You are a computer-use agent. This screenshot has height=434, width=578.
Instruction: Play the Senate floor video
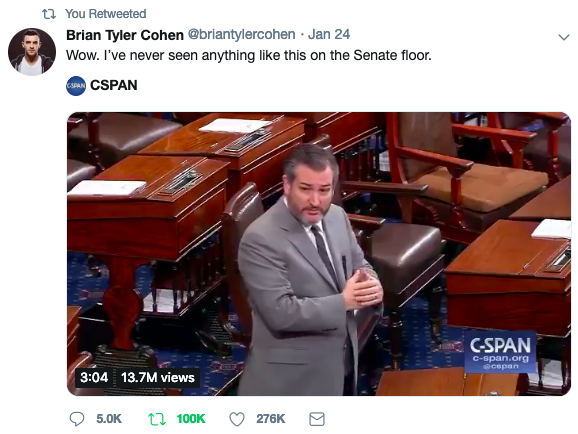point(319,254)
